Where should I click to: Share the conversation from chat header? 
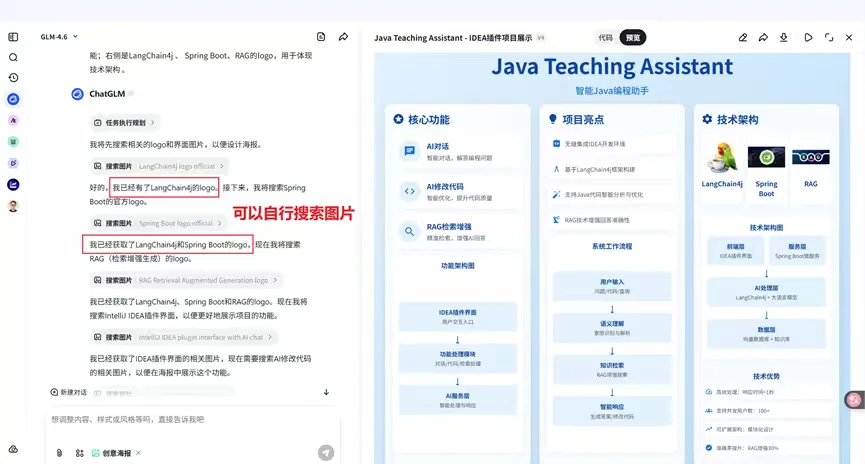343,37
